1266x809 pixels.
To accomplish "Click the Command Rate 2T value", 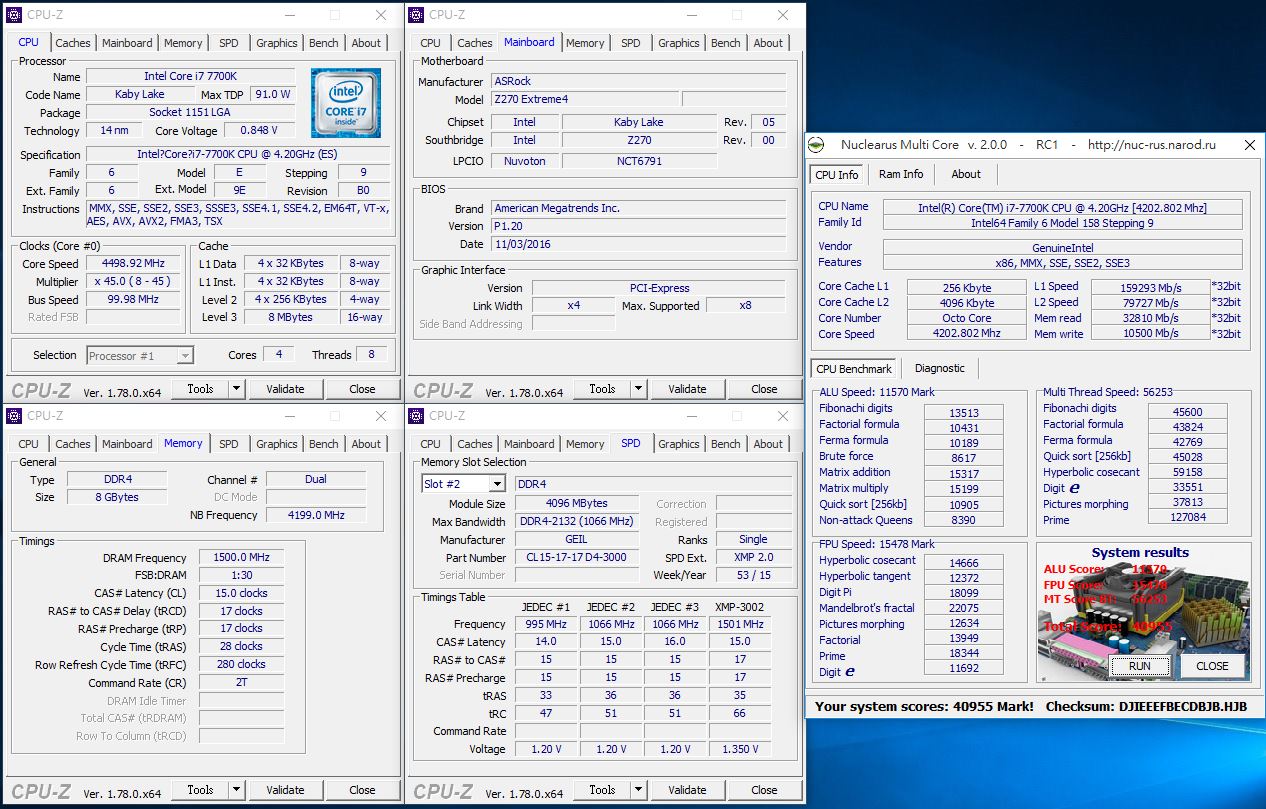I will tap(240, 683).
